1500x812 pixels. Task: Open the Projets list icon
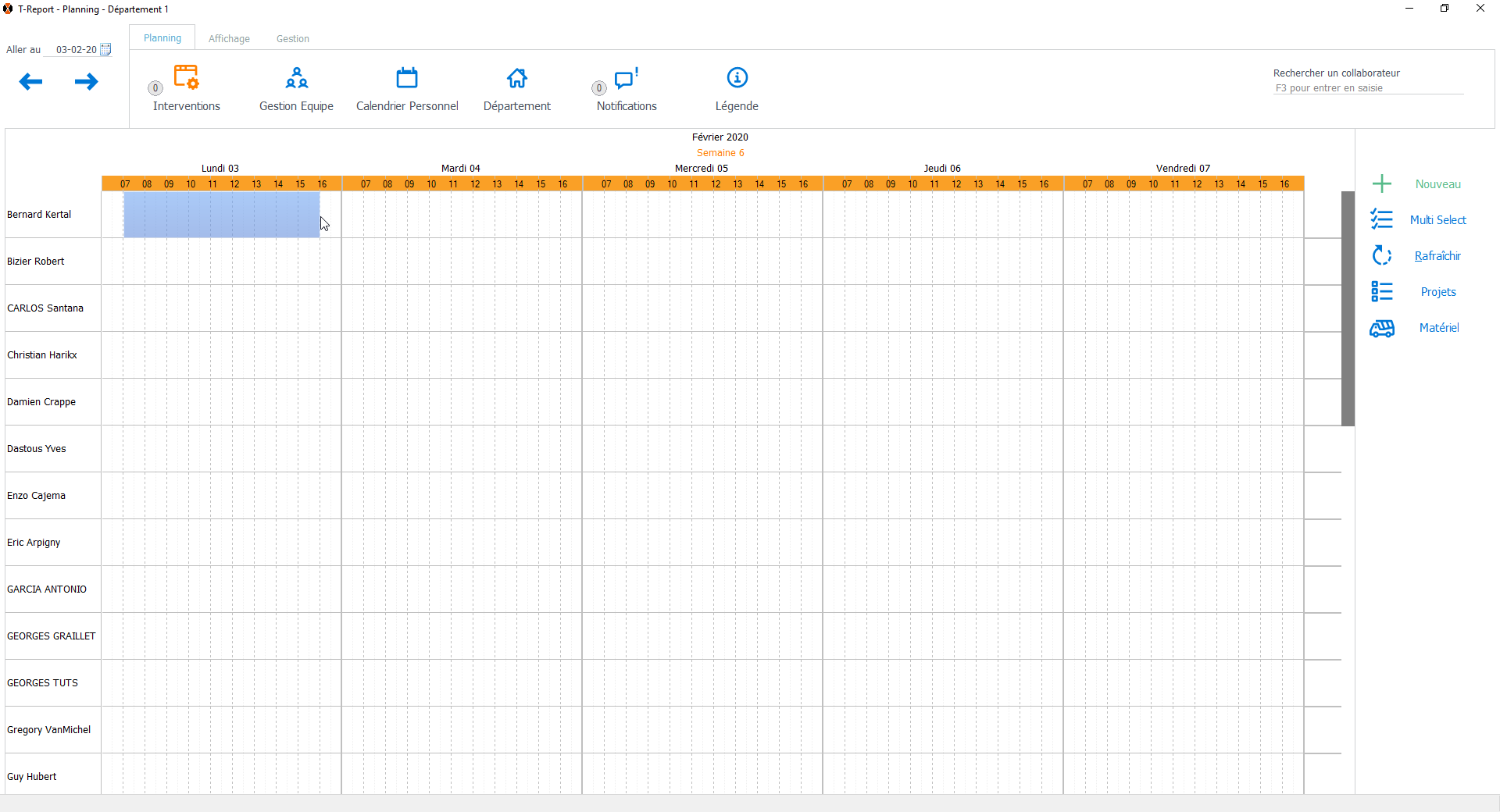[x=1382, y=292]
